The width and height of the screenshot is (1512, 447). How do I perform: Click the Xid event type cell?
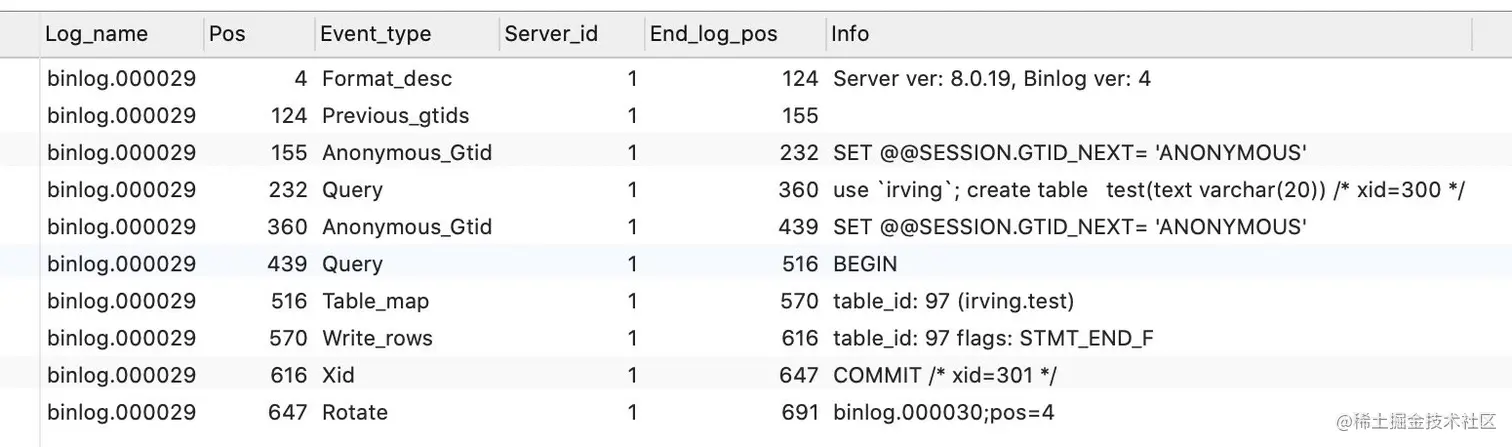pos(338,375)
